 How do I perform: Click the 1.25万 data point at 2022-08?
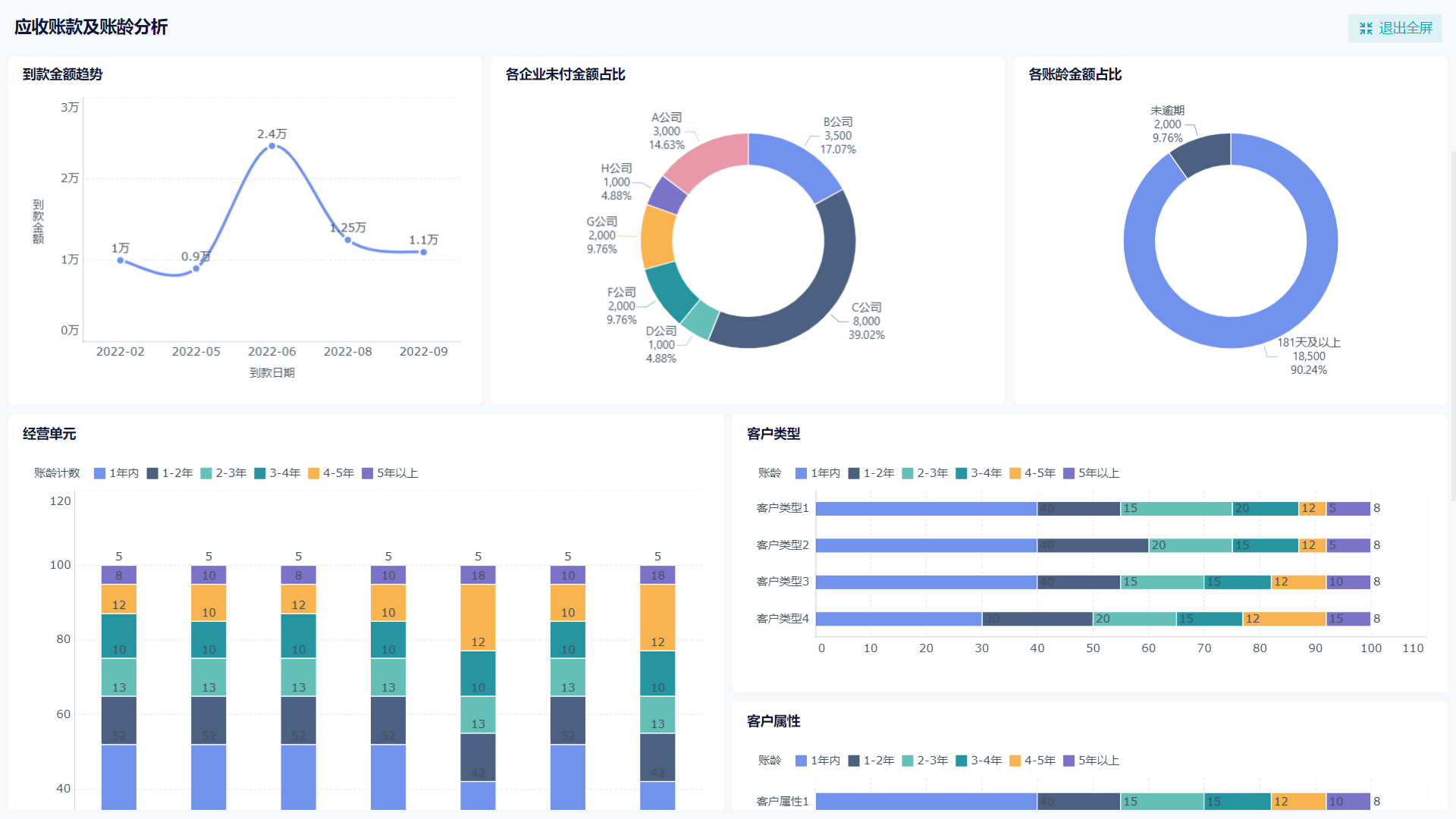[348, 240]
